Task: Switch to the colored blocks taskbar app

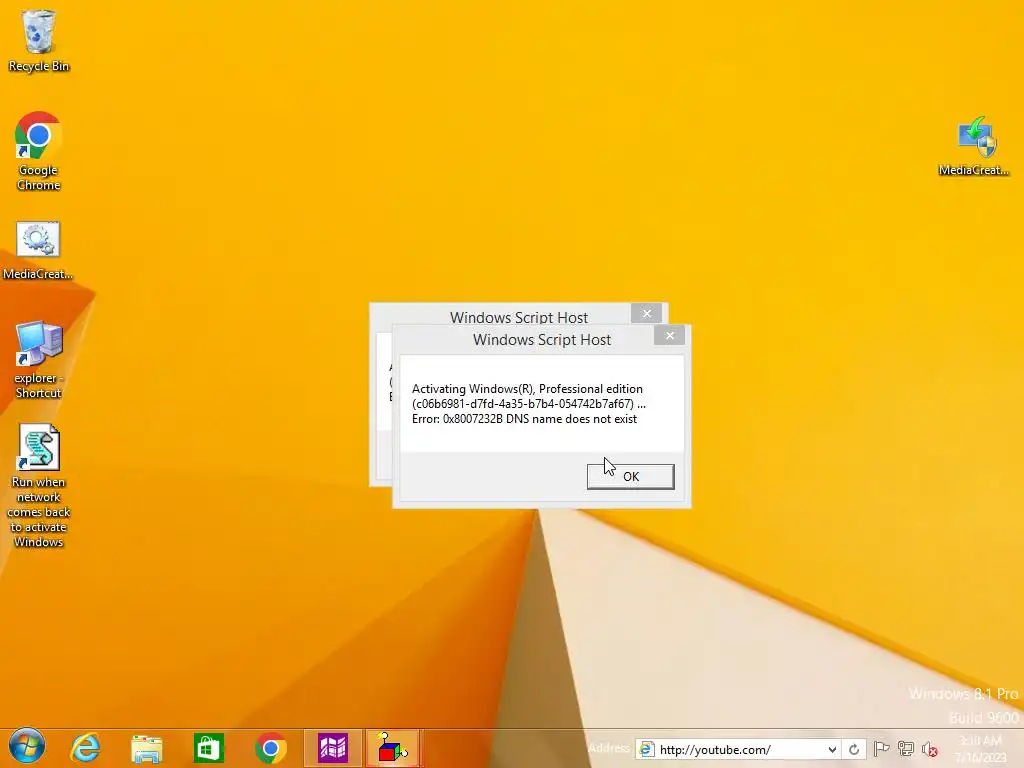Action: (392, 748)
